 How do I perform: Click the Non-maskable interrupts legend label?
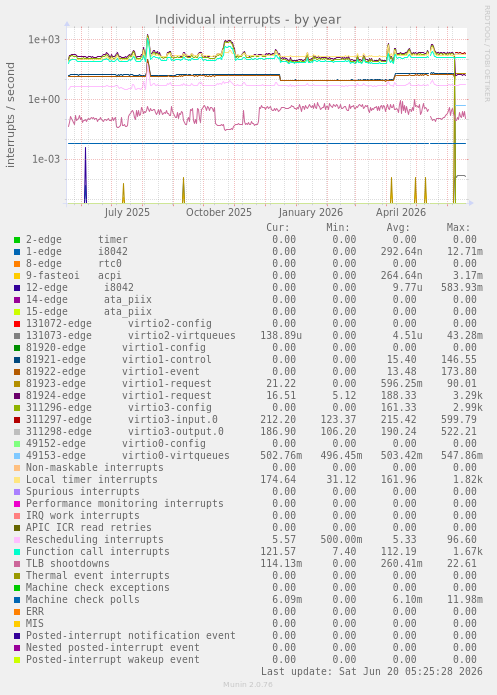tap(95, 467)
